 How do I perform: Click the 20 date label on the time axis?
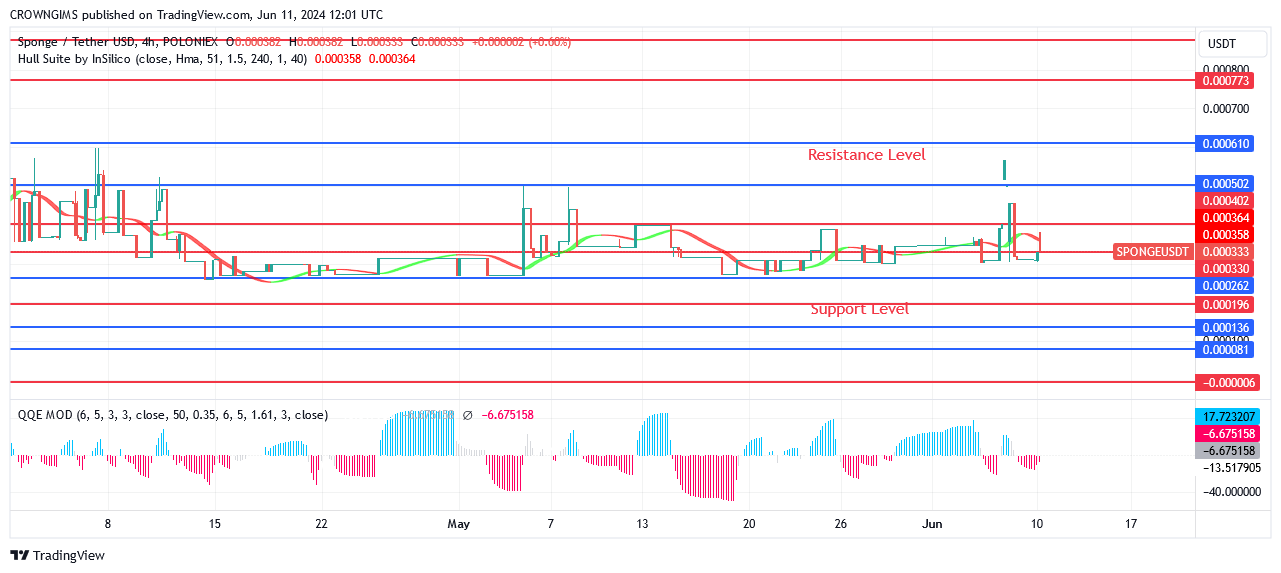pos(749,524)
